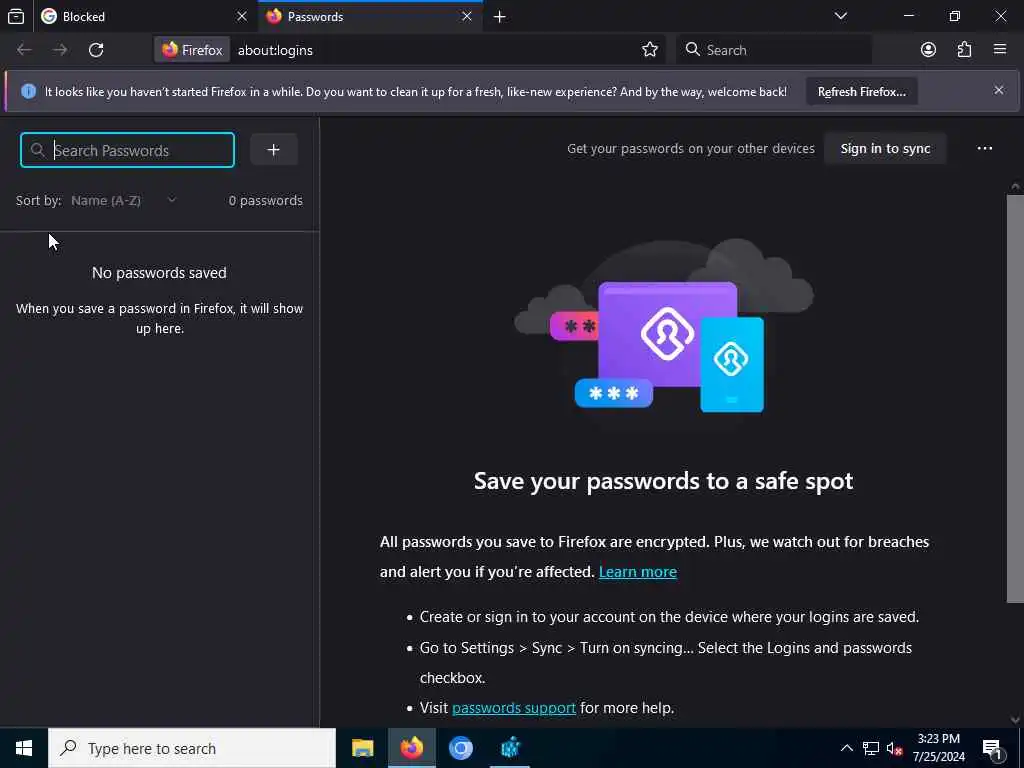Screen dimensions: 1024x768
Task: Click the Firefox identity badge in address bar
Action: (192, 50)
